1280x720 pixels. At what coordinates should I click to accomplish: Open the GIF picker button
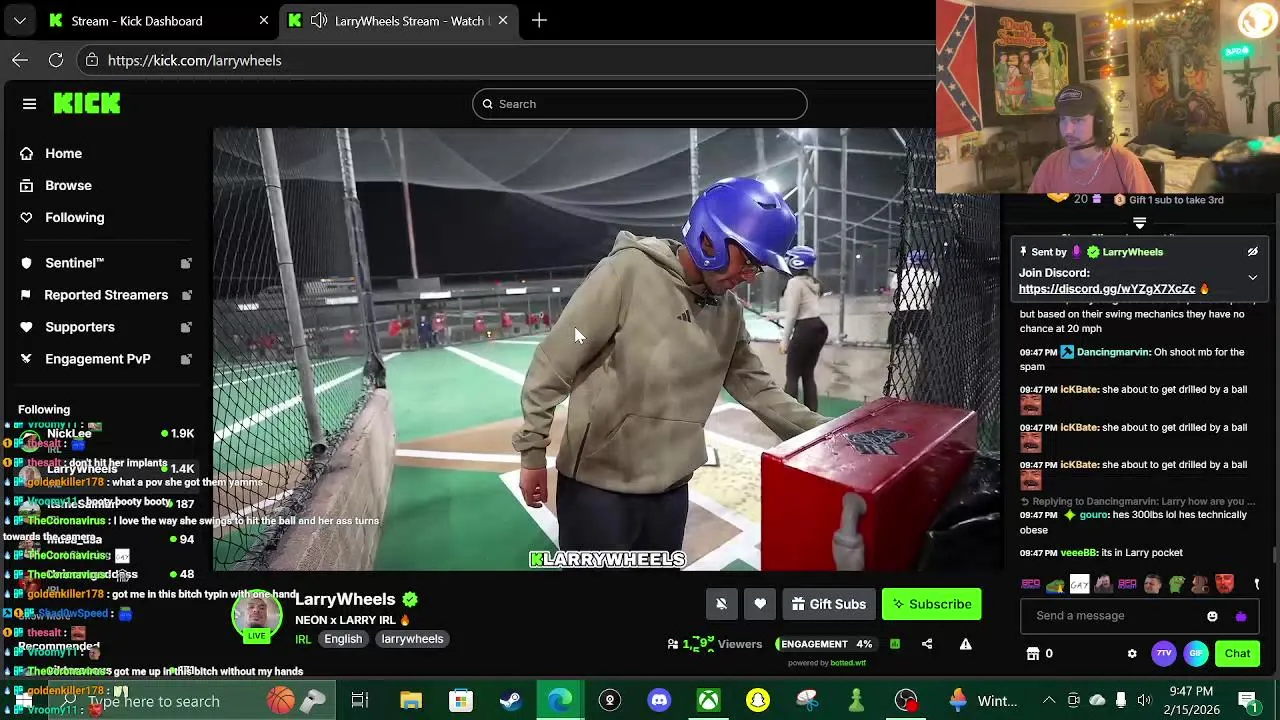tap(1196, 654)
